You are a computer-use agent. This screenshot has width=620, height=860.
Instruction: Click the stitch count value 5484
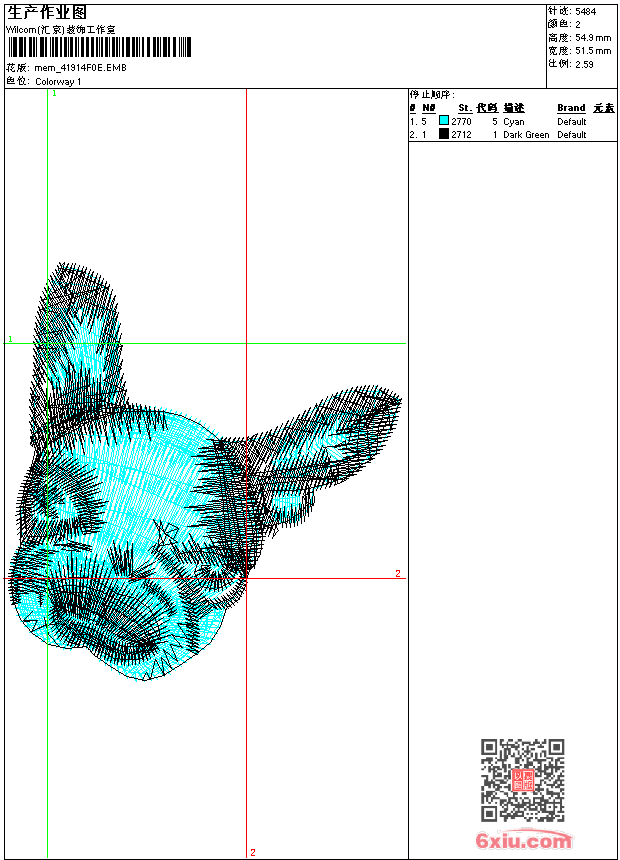point(585,12)
